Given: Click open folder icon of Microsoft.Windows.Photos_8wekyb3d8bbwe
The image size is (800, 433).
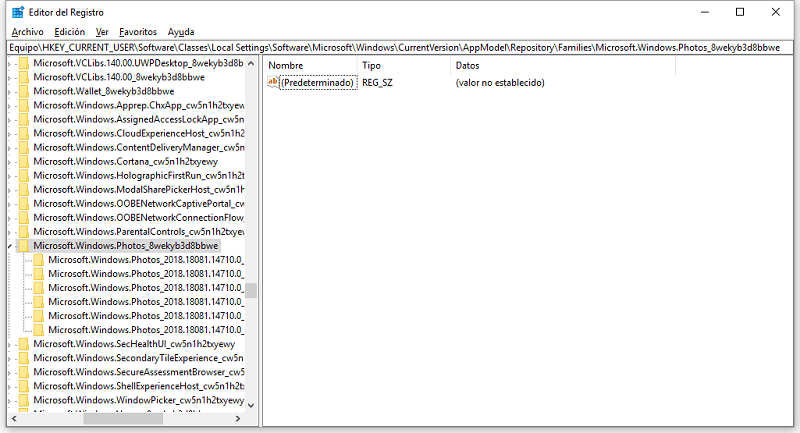Looking at the screenshot, I should point(23,245).
